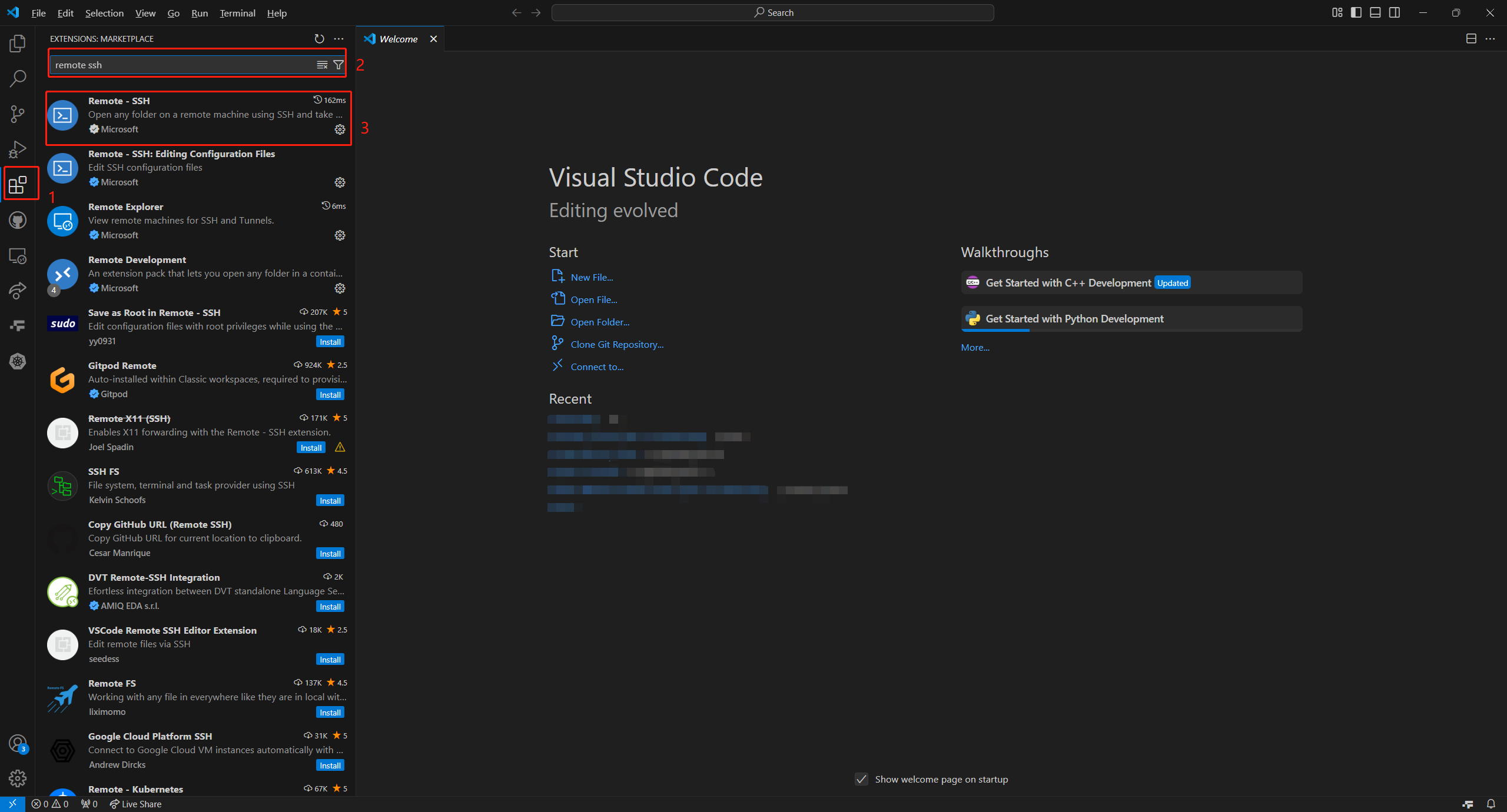The height and width of the screenshot is (812, 1507).
Task: Open settings gear on the Remote - SSH extension
Action: click(x=340, y=130)
